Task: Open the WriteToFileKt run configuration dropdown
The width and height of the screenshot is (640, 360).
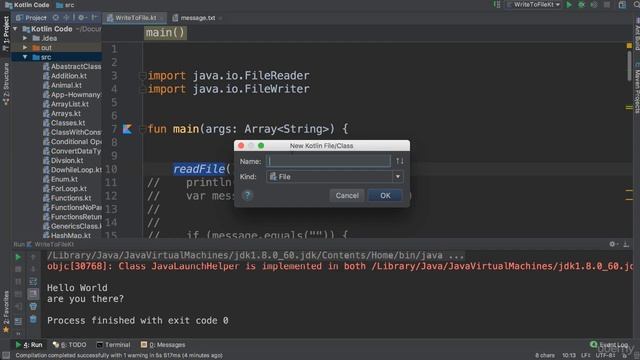Action: point(533,5)
